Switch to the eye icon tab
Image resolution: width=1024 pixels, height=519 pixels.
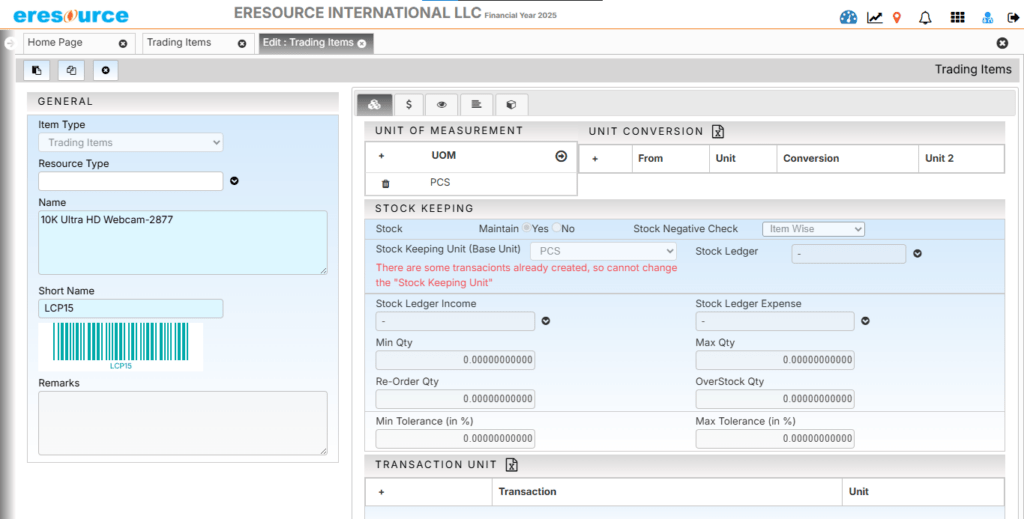point(441,104)
